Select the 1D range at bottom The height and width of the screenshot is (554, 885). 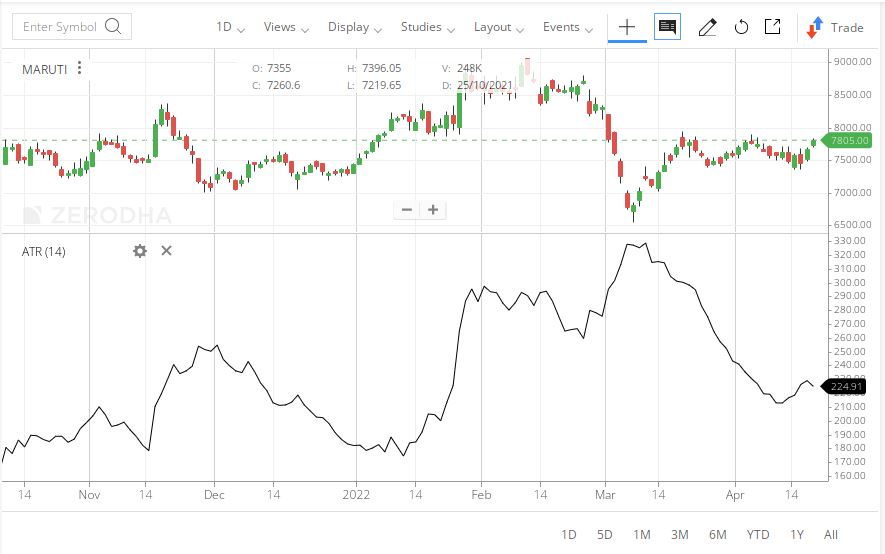pos(568,534)
